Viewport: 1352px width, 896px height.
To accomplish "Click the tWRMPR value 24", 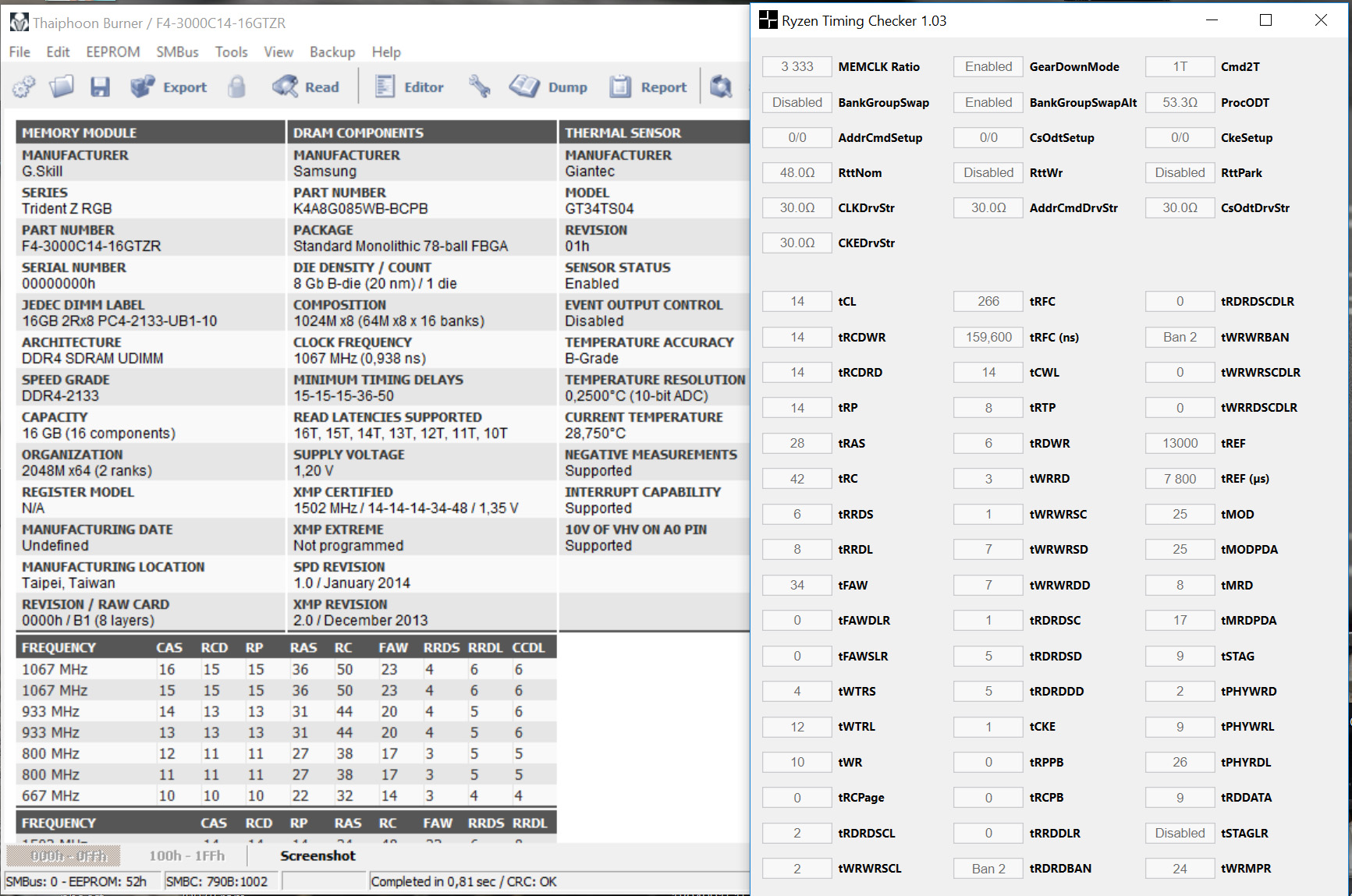I will click(1180, 869).
